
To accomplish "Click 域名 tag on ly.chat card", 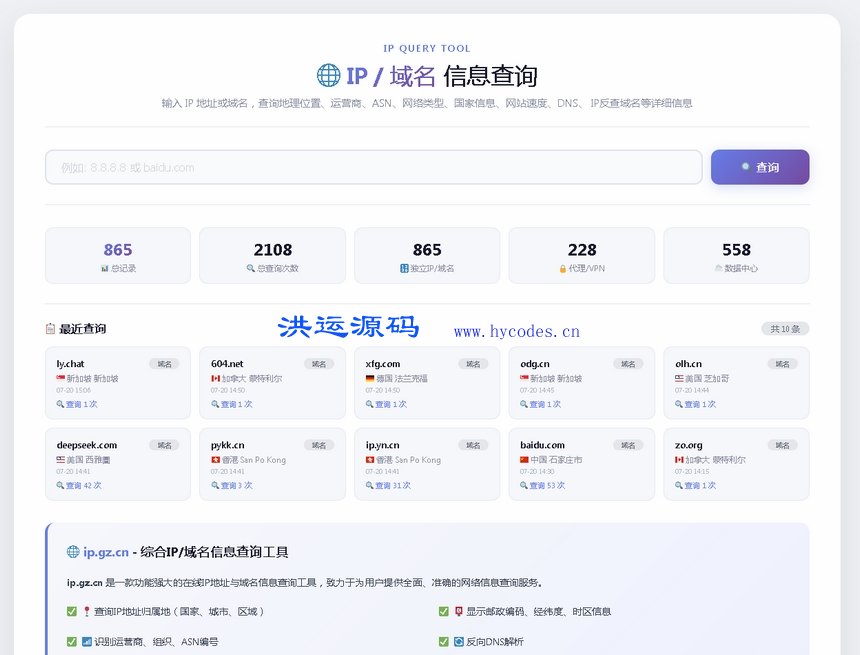I will click(165, 364).
